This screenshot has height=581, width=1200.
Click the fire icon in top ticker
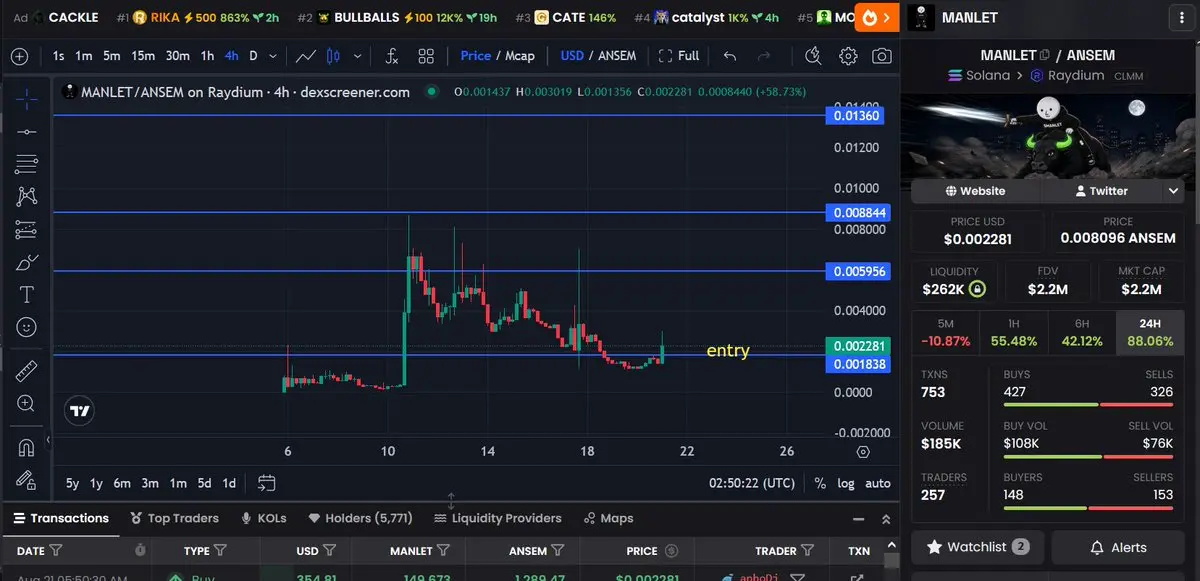click(x=869, y=17)
